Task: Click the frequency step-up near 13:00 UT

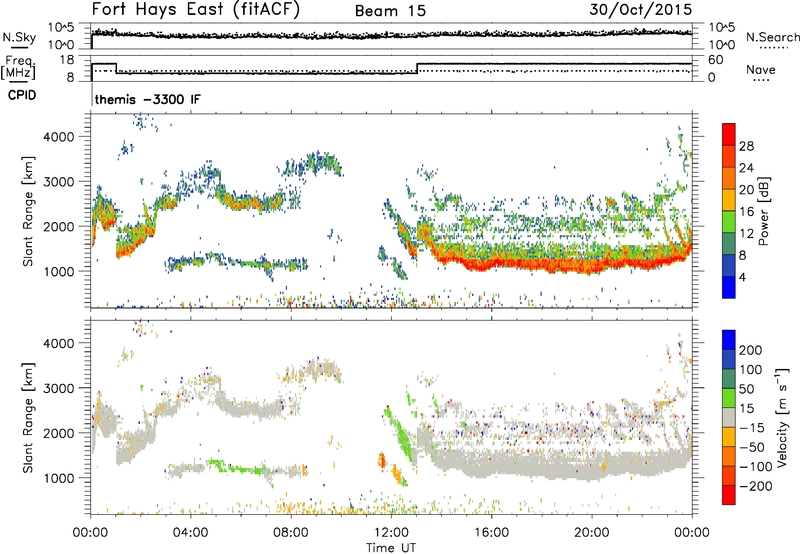Action: tap(417, 68)
